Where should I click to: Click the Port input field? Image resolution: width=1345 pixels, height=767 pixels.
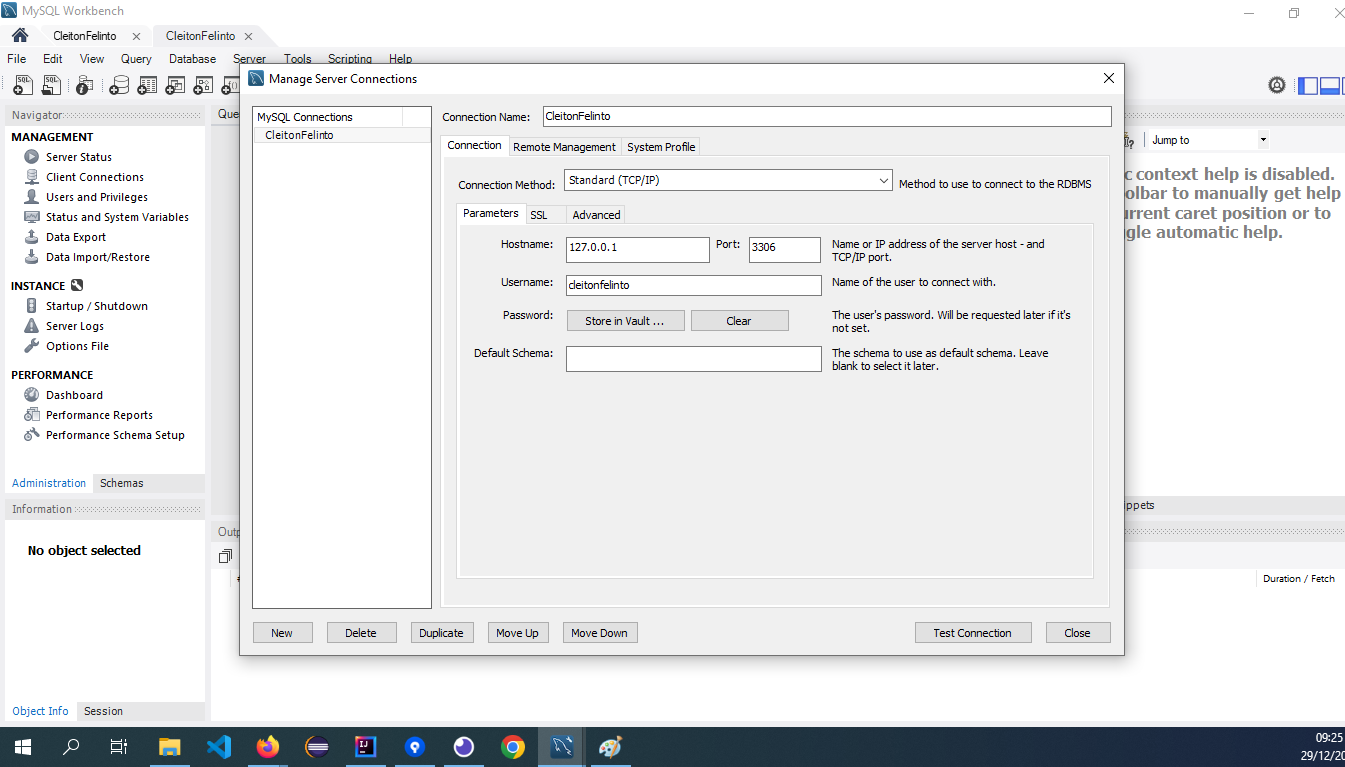(784, 249)
